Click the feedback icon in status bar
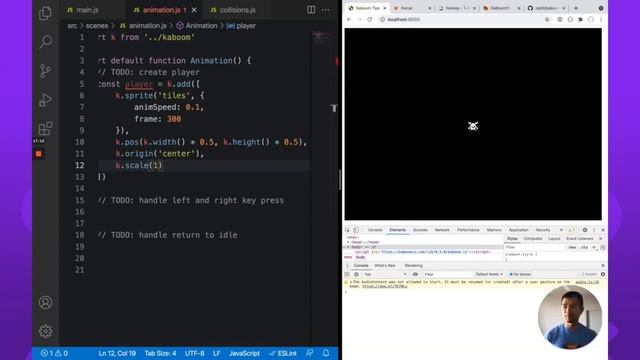 310,353
